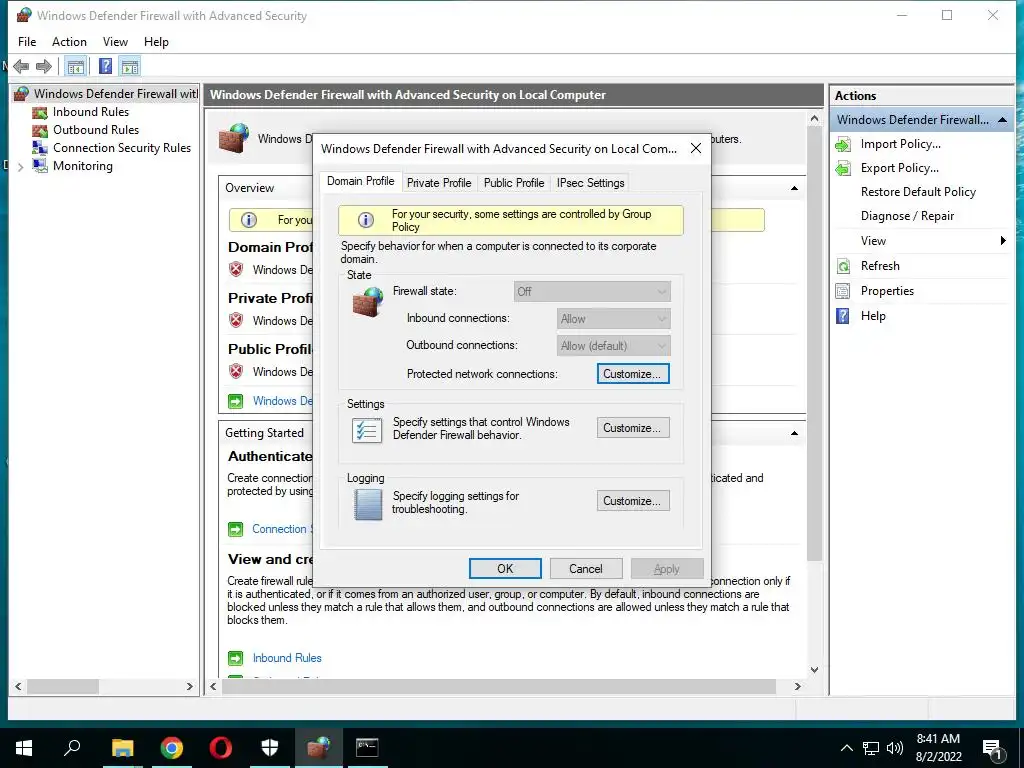The image size is (1024, 768).
Task: Click the notebook icon in Logging section
Action: (368, 505)
